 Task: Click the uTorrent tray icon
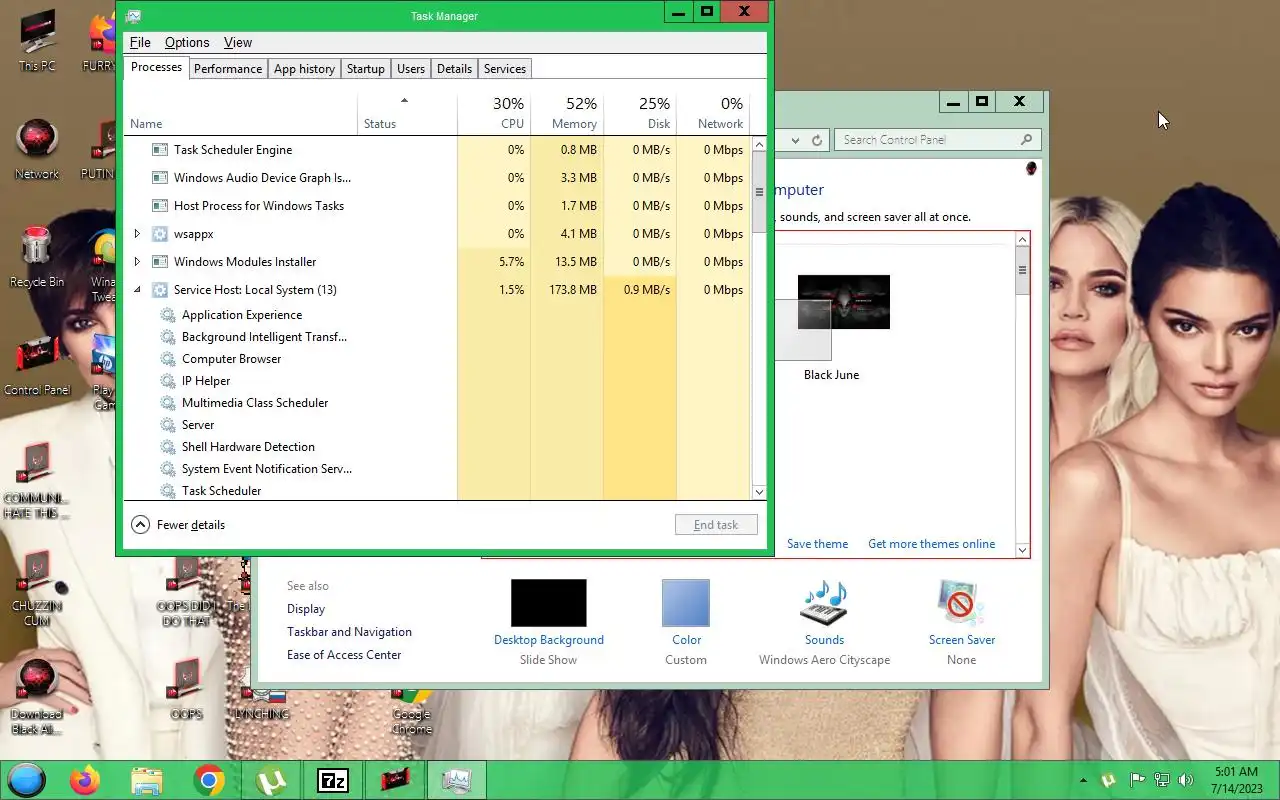tap(1109, 780)
